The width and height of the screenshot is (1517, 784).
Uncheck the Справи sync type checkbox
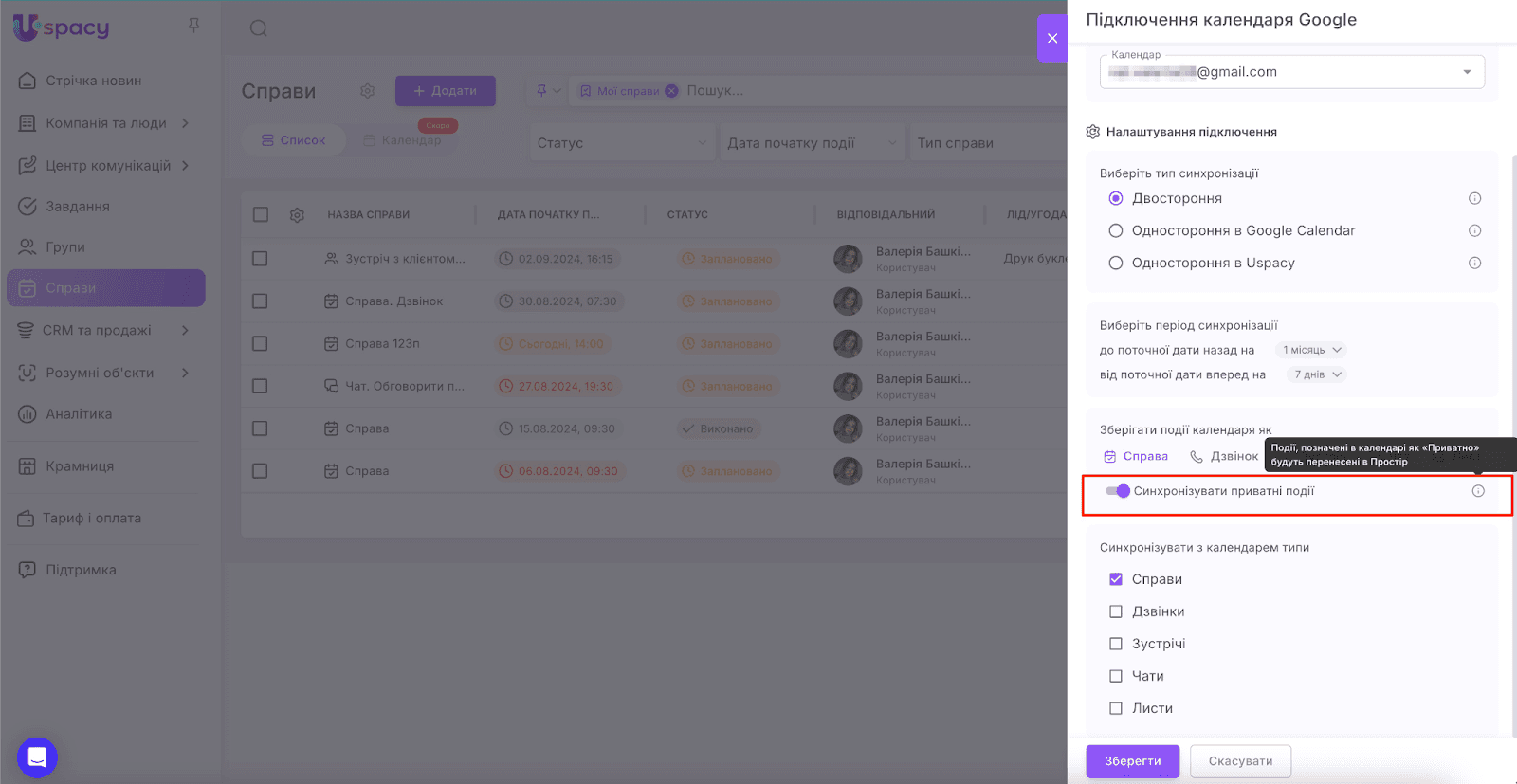pos(1116,579)
